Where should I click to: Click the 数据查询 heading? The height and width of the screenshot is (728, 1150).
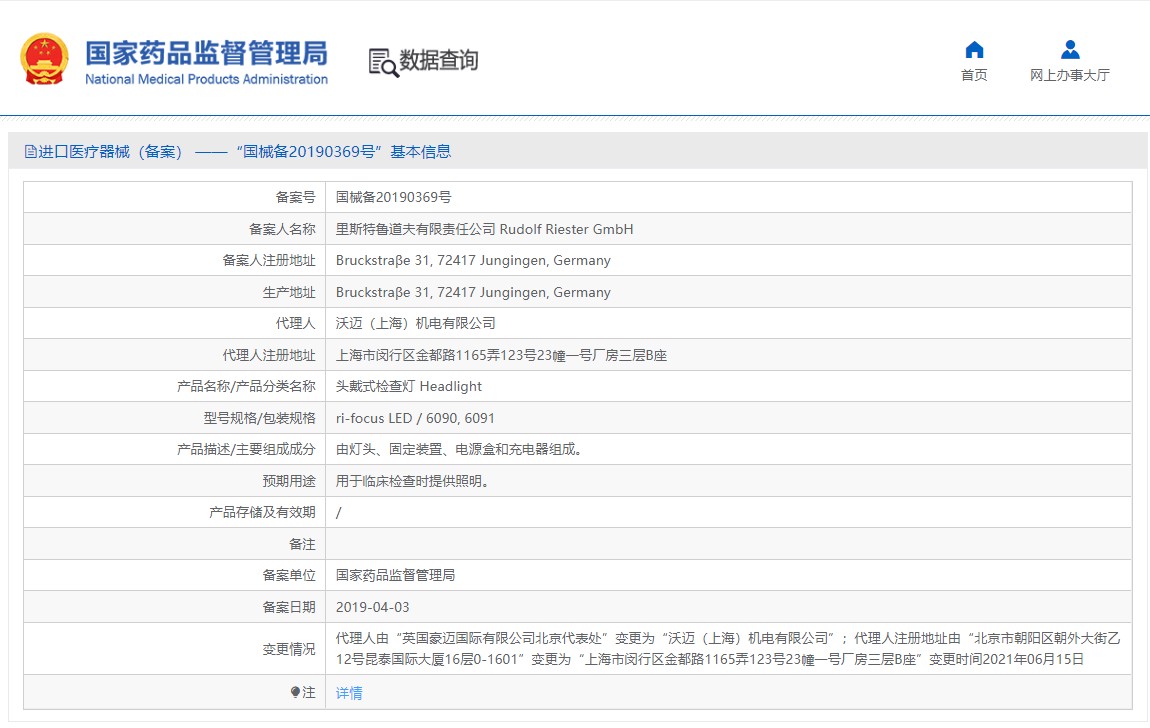439,60
